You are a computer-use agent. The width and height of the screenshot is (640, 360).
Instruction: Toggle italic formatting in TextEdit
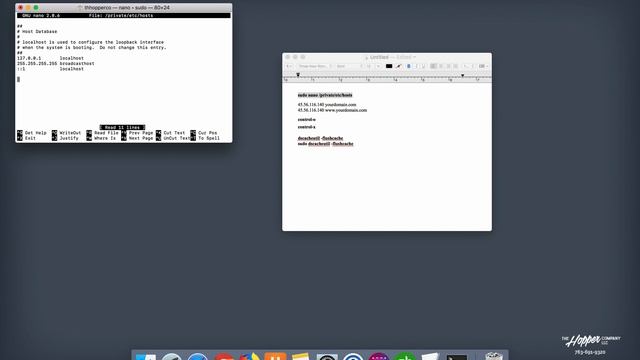pos(416,66)
